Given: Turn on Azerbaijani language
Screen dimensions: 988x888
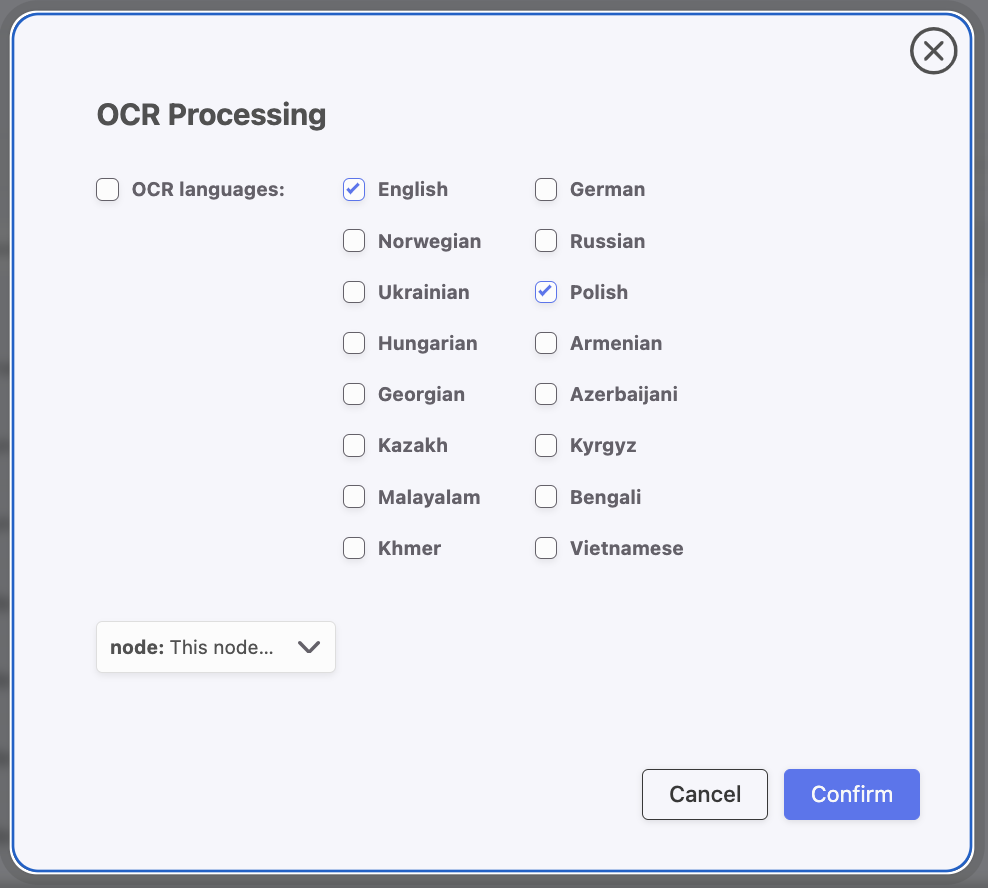Looking at the screenshot, I should pos(546,394).
